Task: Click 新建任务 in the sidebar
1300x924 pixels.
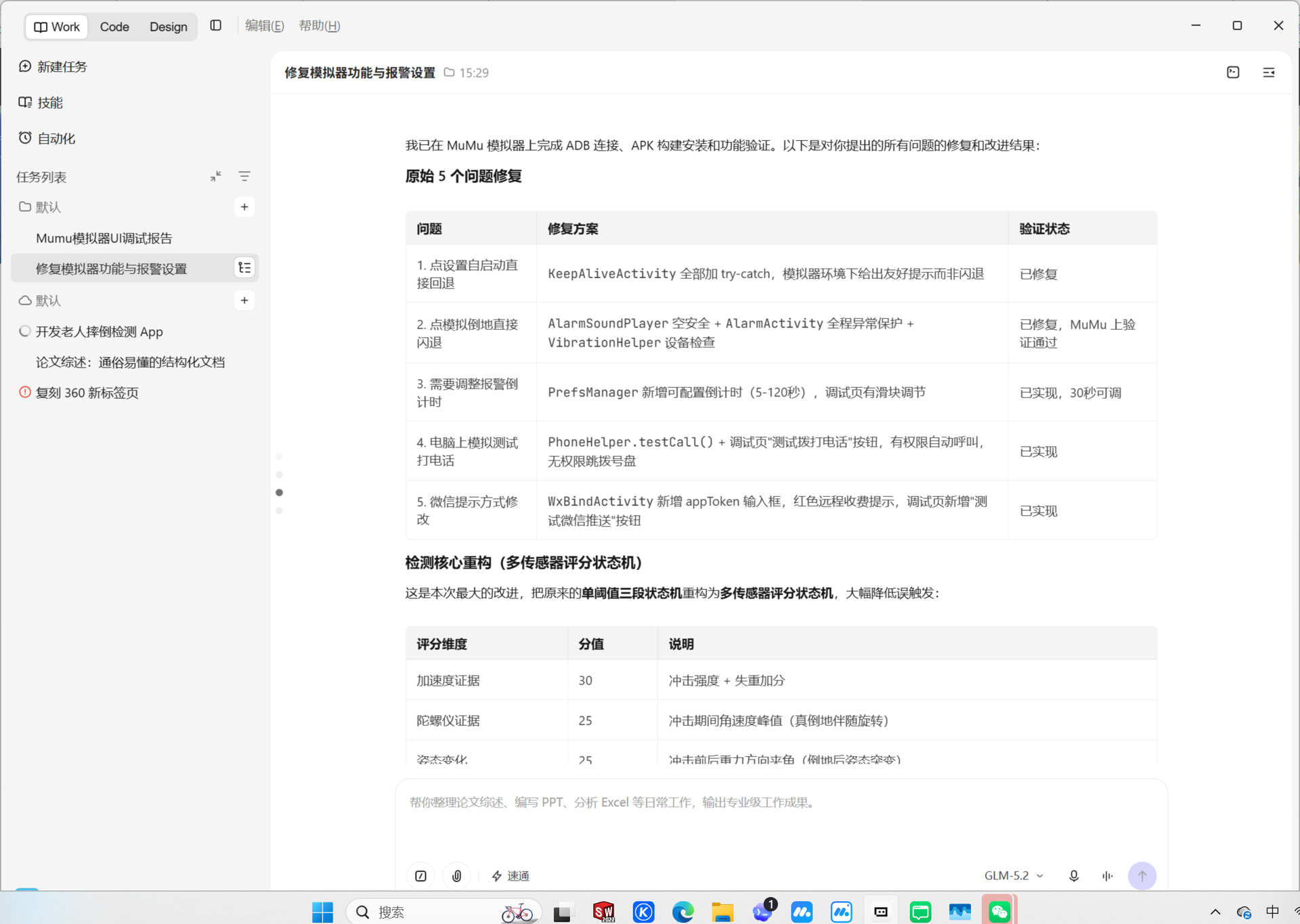Action: (53, 66)
